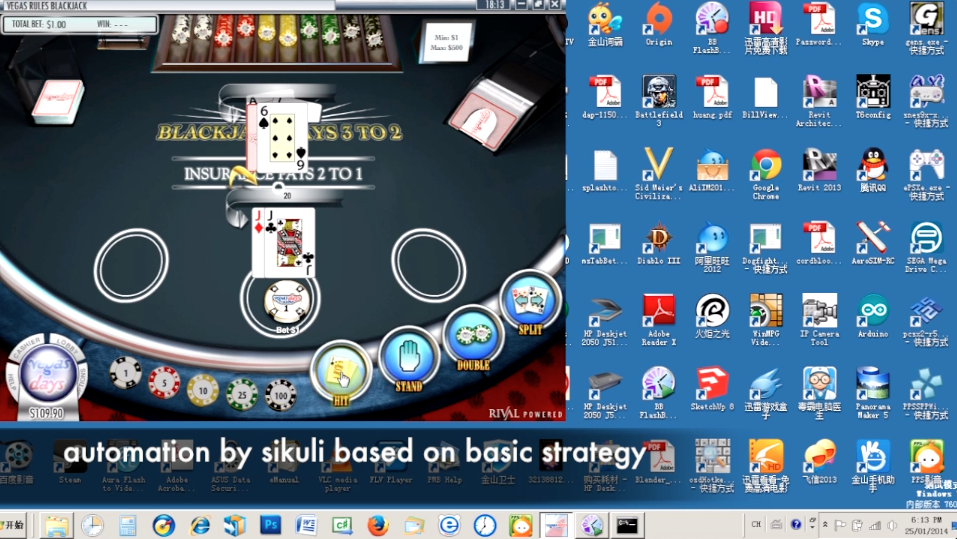Screen dimensions: 957x539
Task: Open Help tab on the Vegas Days dial
Action: tap(11, 382)
